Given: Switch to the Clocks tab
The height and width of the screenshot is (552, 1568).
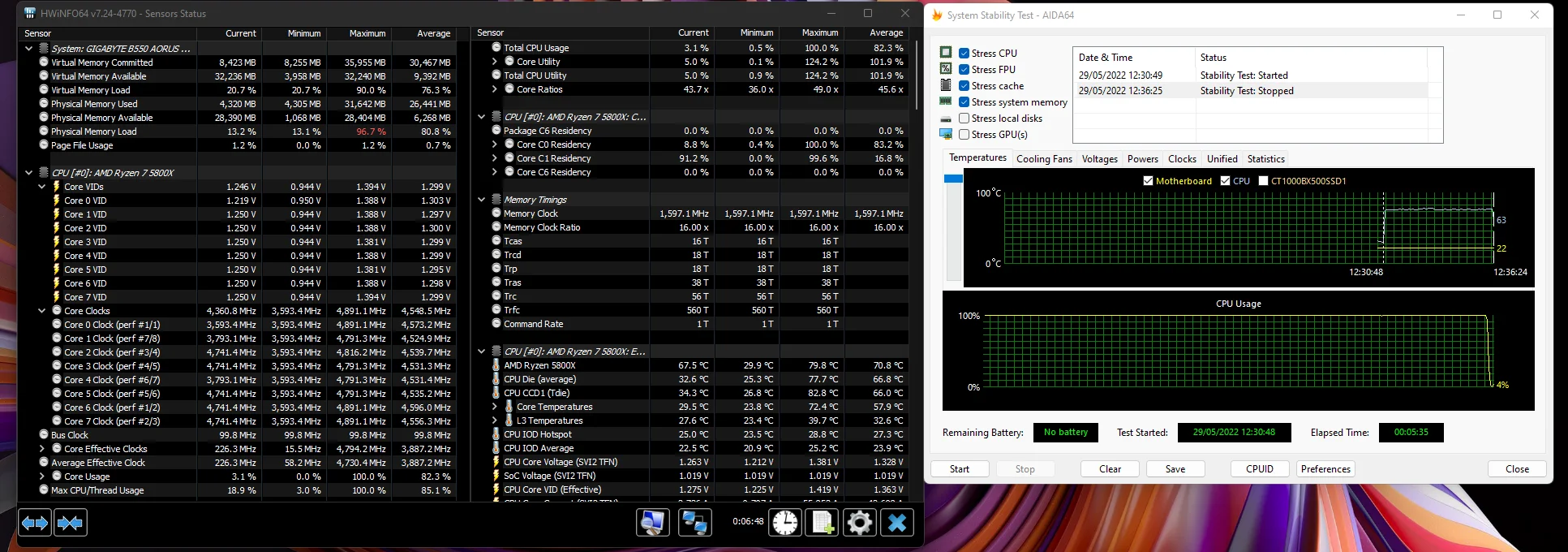Looking at the screenshot, I should (x=1182, y=159).
